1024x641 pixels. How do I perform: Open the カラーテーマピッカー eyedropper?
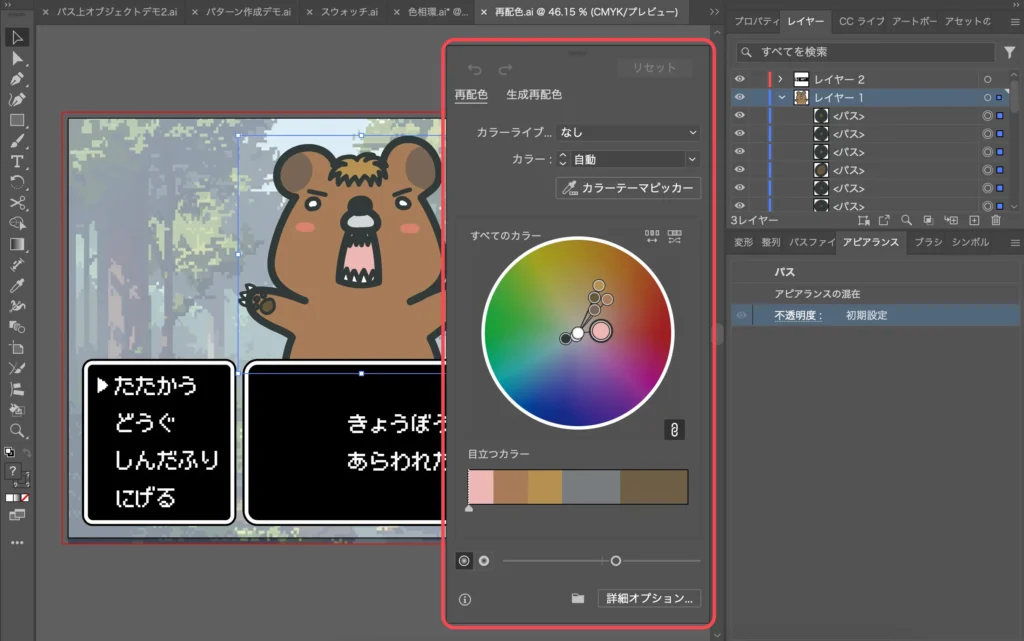pos(628,188)
